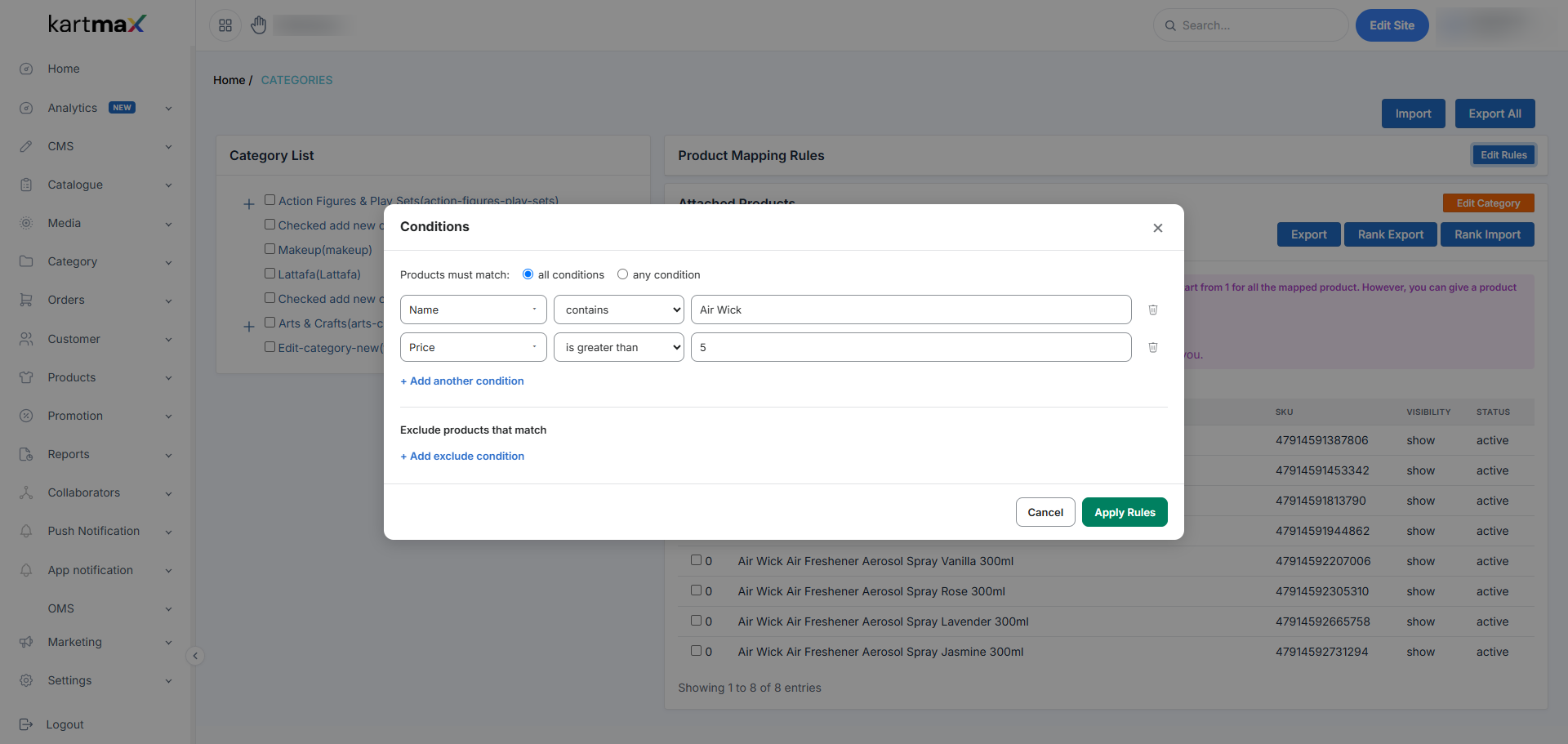This screenshot has height=744, width=1568.
Task: Click the Home icon in sidebar
Action: pos(26,69)
